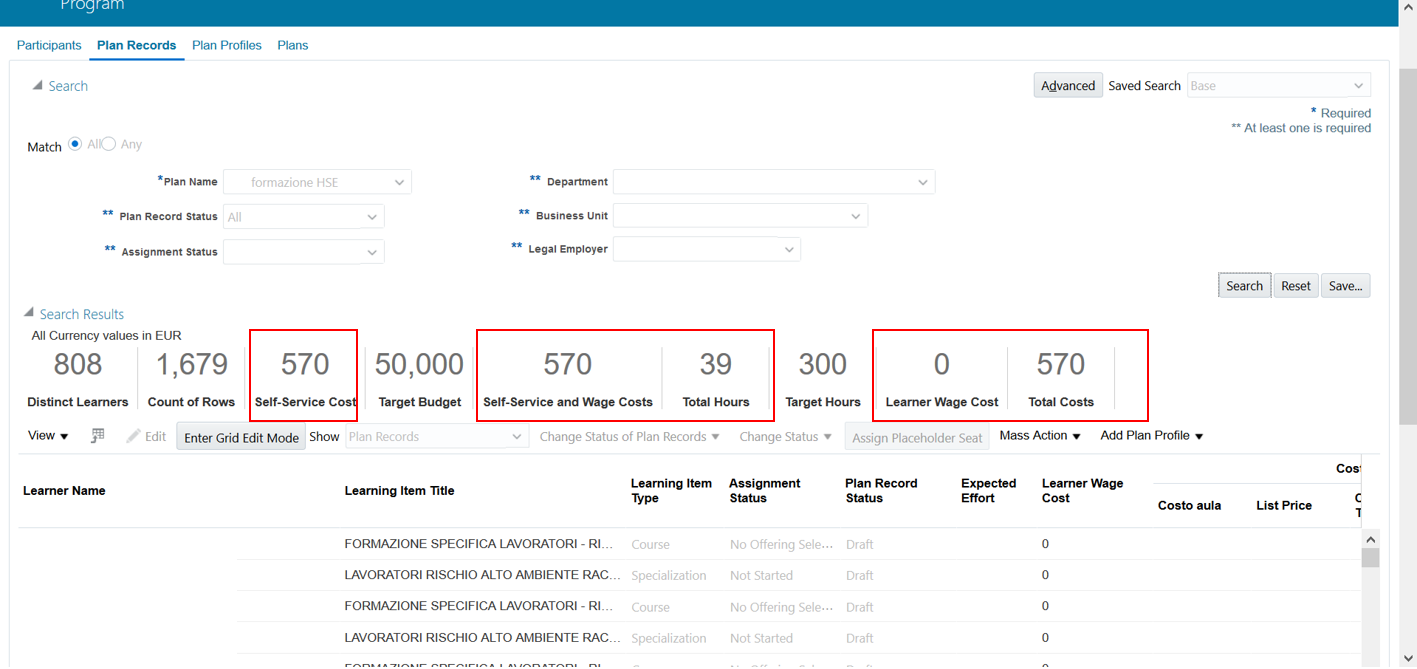The width and height of the screenshot is (1417, 669).
Task: Open the Mass Action menu
Action: (1040, 435)
